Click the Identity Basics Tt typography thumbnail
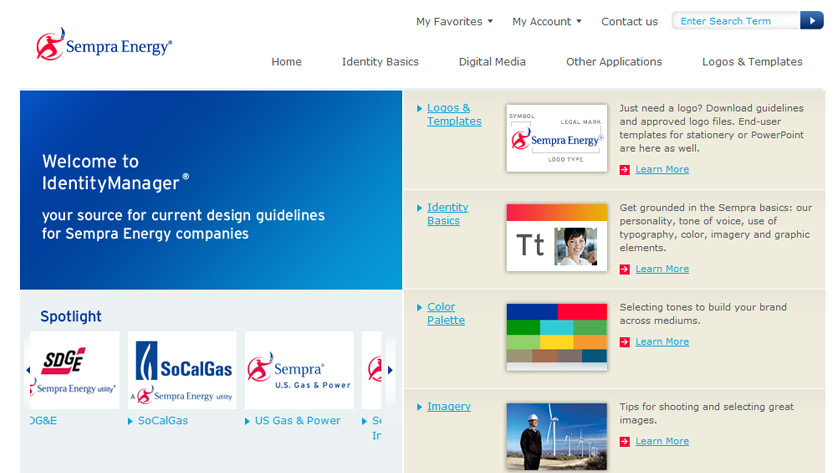This screenshot has width=840, height=473. pos(557,237)
